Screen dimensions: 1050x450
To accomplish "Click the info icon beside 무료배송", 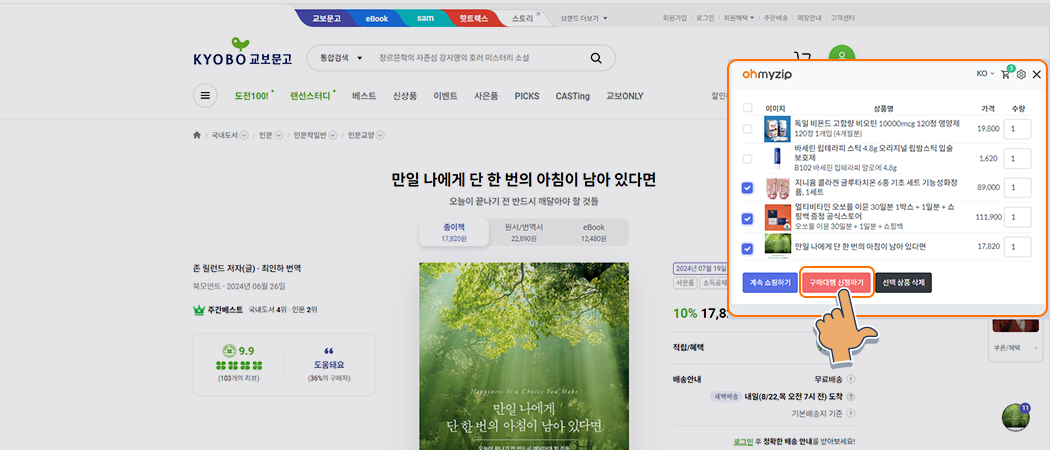I will [851, 379].
